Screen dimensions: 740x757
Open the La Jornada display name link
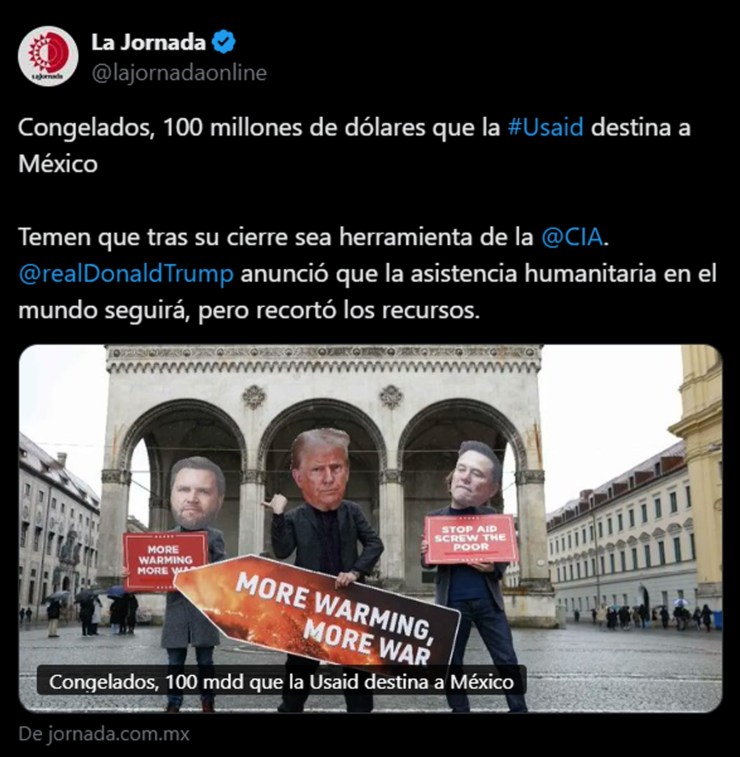[149, 42]
